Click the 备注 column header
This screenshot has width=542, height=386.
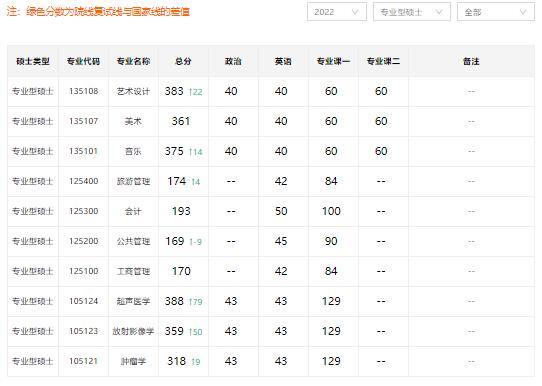(471, 62)
